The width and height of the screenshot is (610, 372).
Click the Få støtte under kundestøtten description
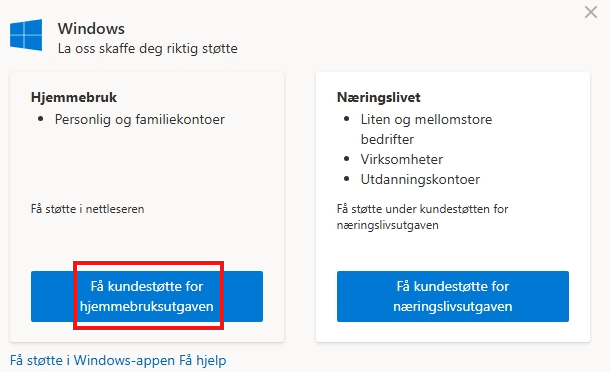(422, 217)
